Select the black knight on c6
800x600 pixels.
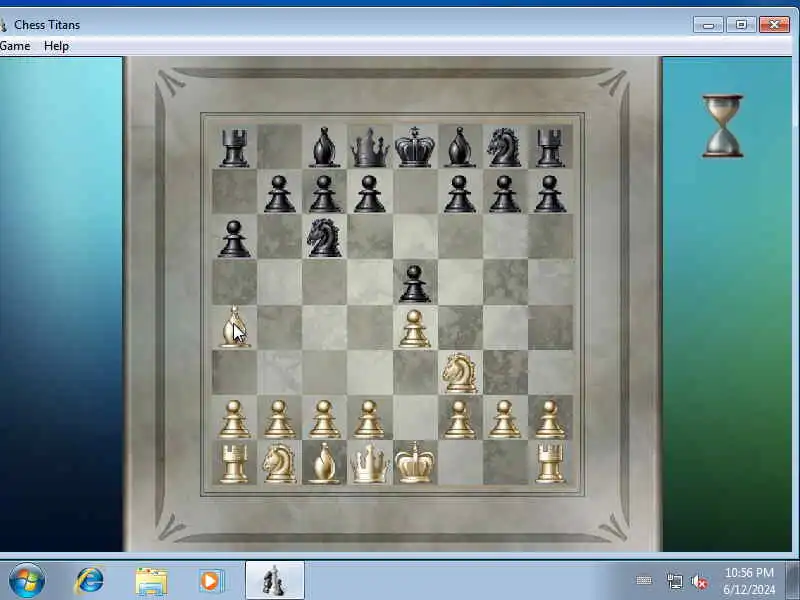click(324, 238)
